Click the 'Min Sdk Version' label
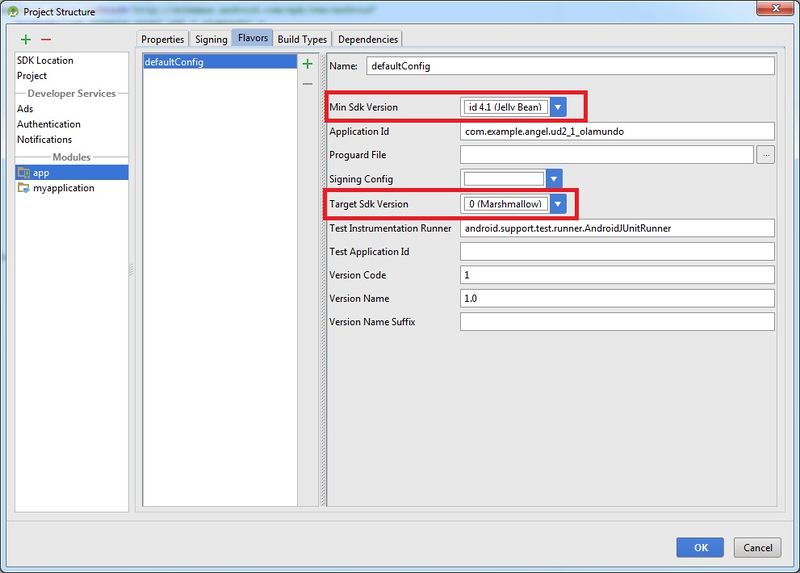800x573 pixels. [x=363, y=107]
